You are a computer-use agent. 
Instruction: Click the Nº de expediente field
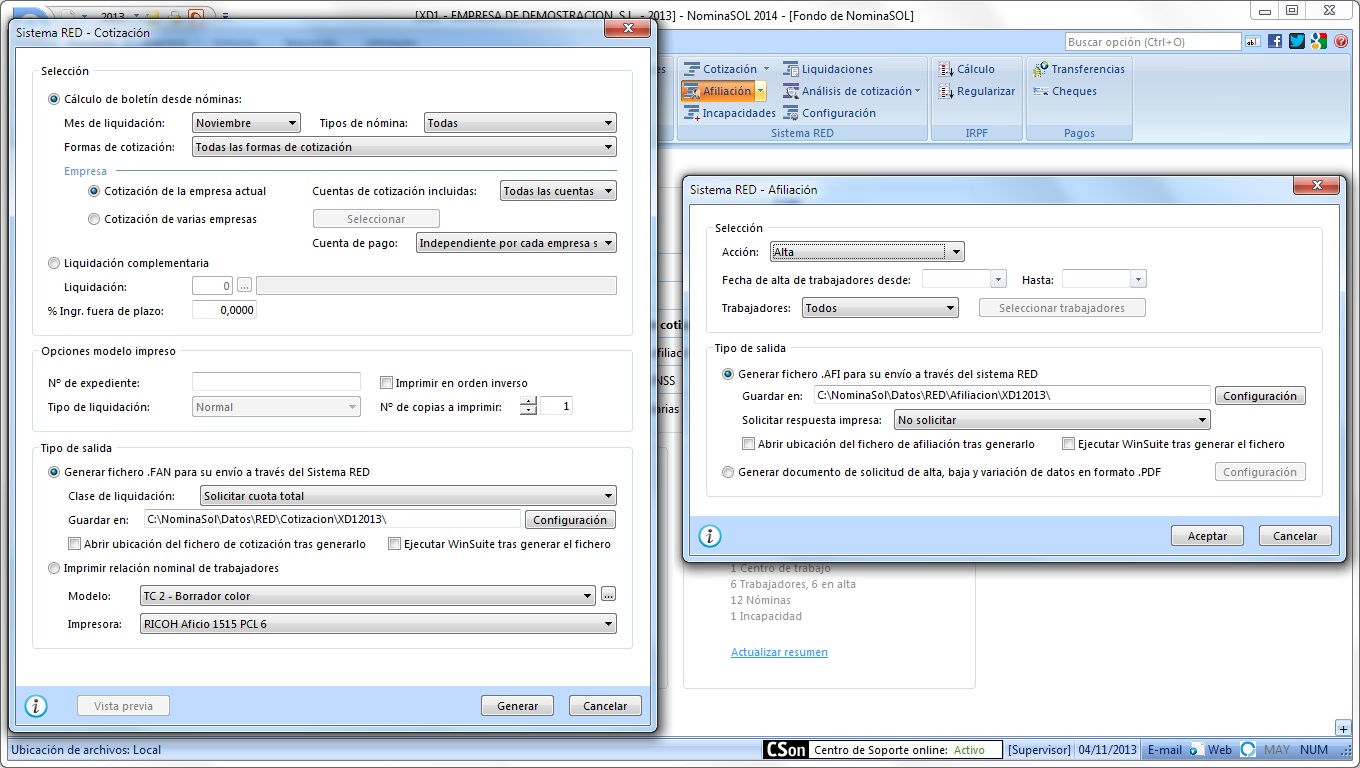pyautogui.click(x=276, y=382)
